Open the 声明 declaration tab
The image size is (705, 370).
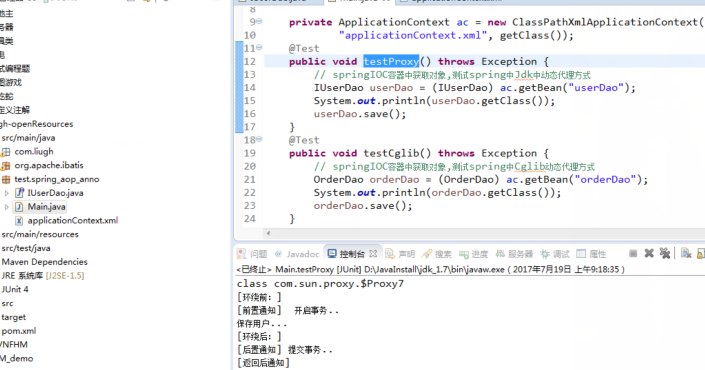tap(401, 254)
